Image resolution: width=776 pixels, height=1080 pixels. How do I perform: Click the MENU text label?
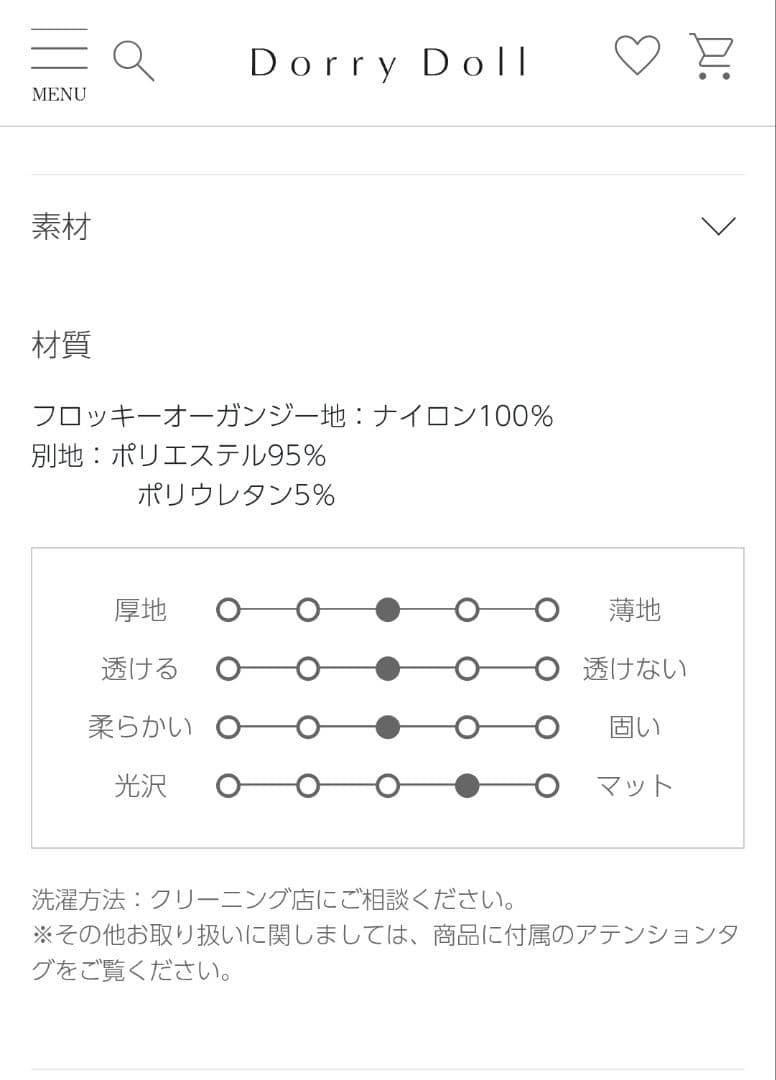[59, 95]
